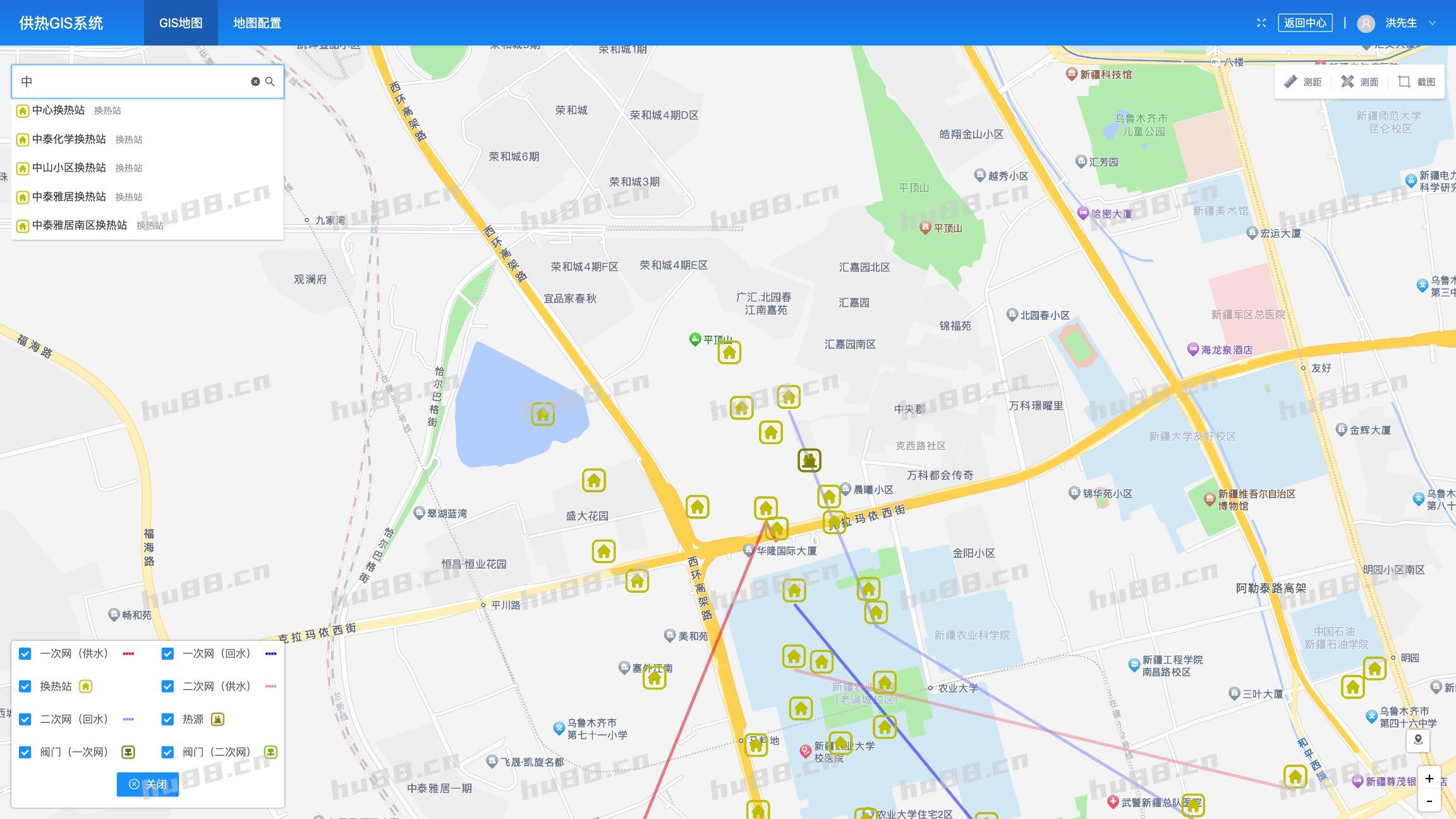The height and width of the screenshot is (819, 1456).
Task: Pick 中山小区换热站 suggestion
Action: (69, 167)
